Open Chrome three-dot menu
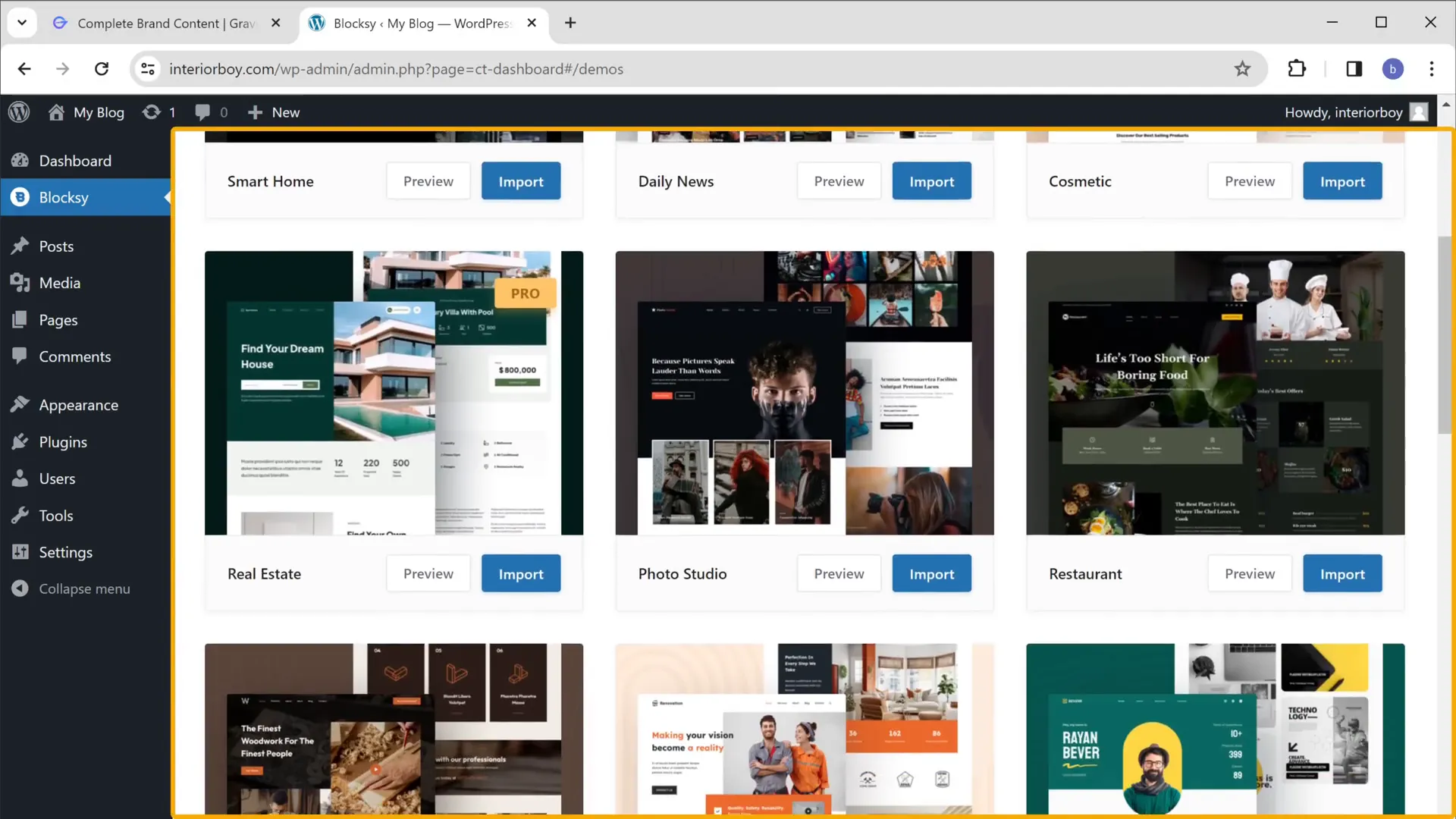1456x819 pixels. coord(1432,69)
